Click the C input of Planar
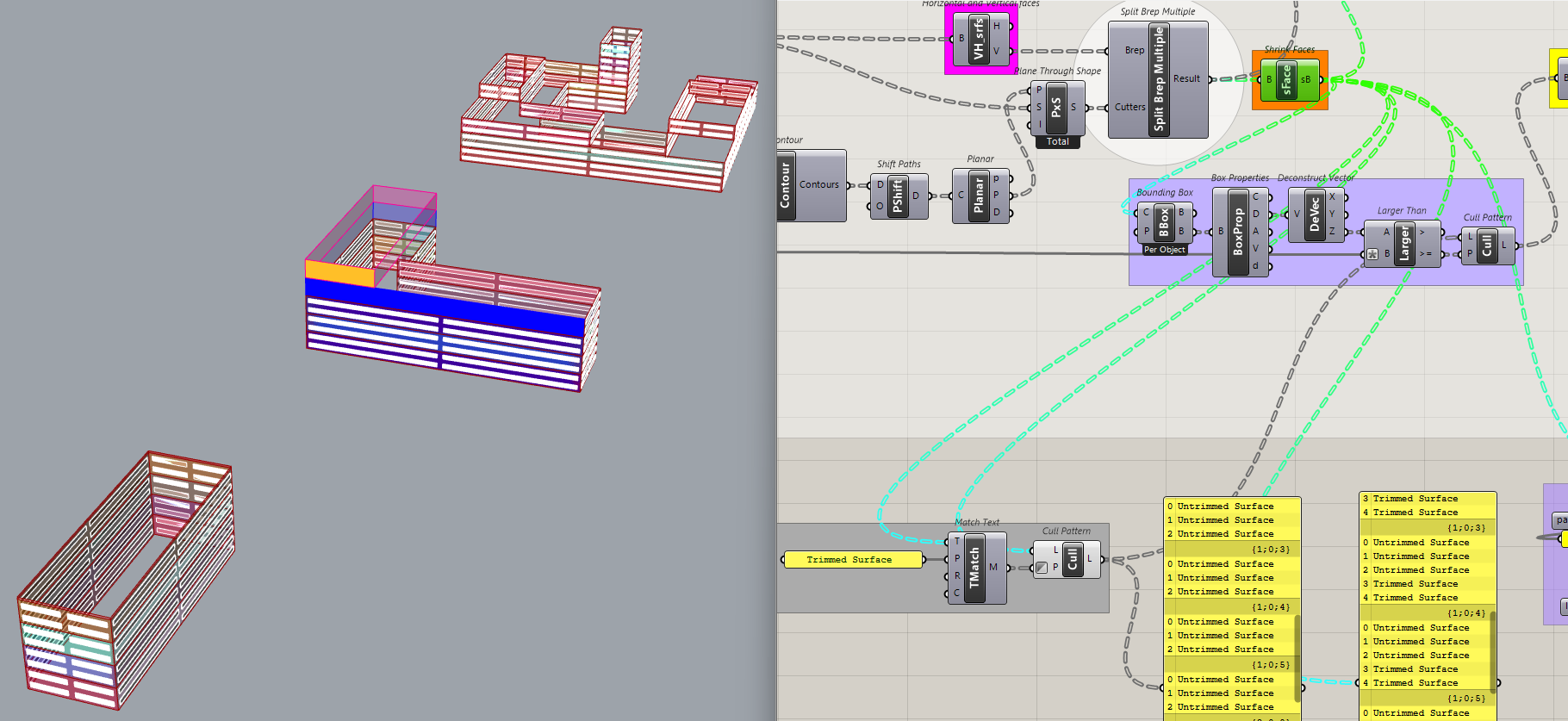 click(961, 196)
